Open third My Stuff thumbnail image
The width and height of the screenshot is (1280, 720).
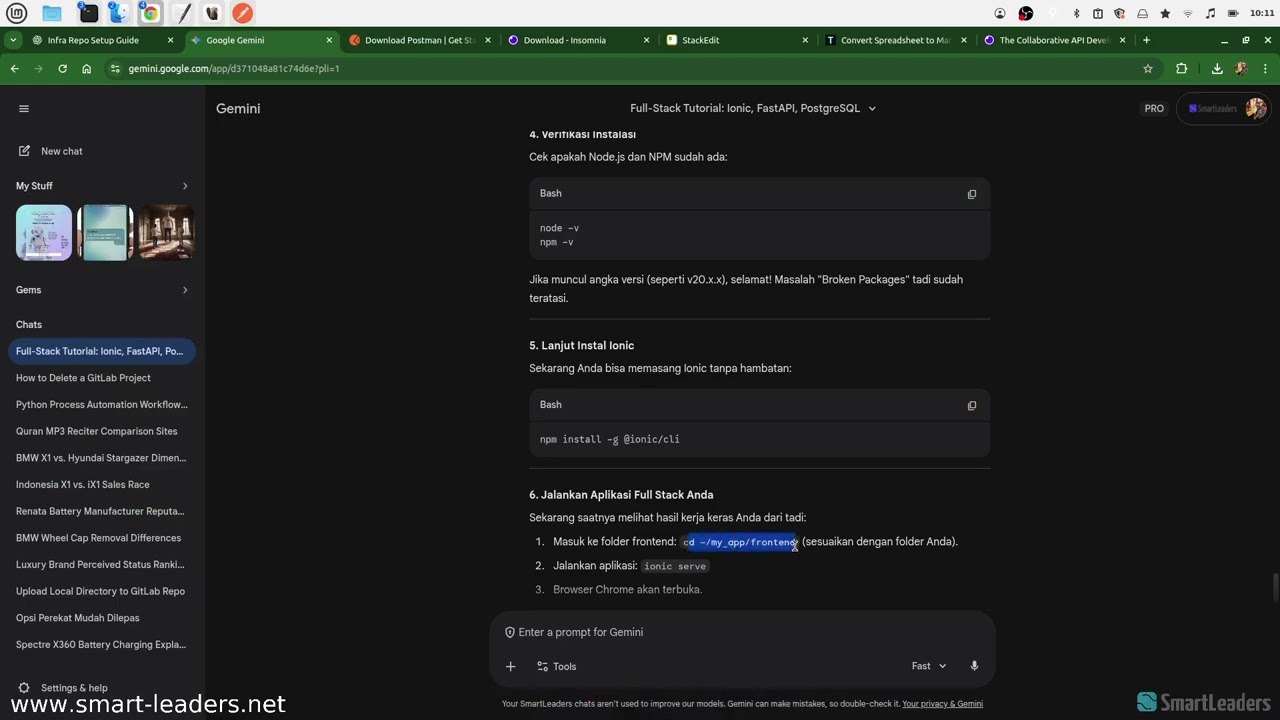[x=166, y=232]
